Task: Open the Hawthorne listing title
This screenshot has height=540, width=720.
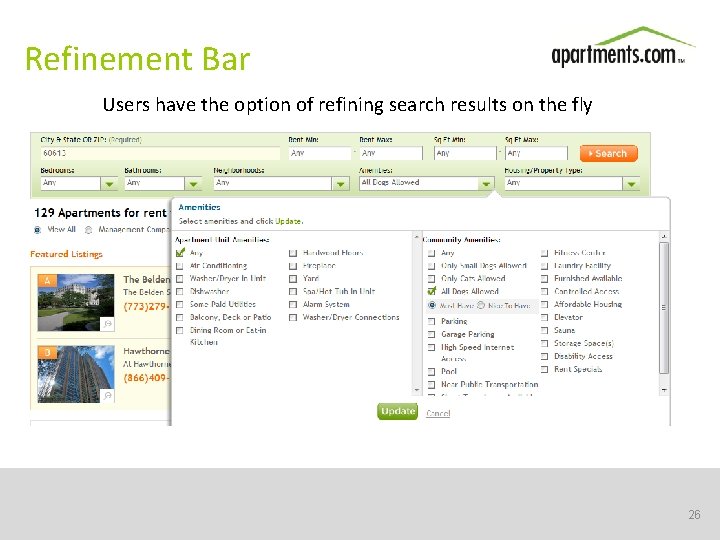Action: click(146, 351)
